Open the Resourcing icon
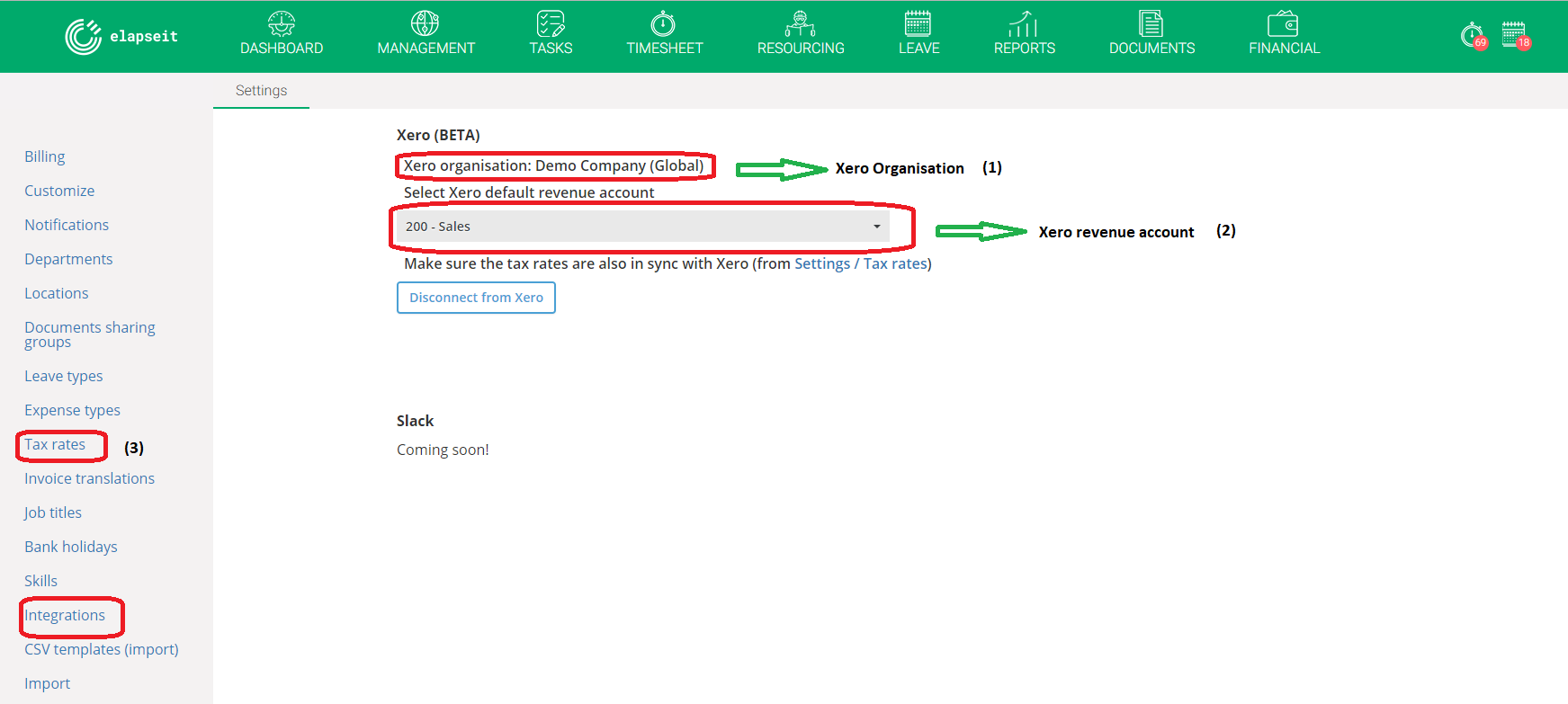The height and width of the screenshot is (704, 1568). (x=801, y=23)
